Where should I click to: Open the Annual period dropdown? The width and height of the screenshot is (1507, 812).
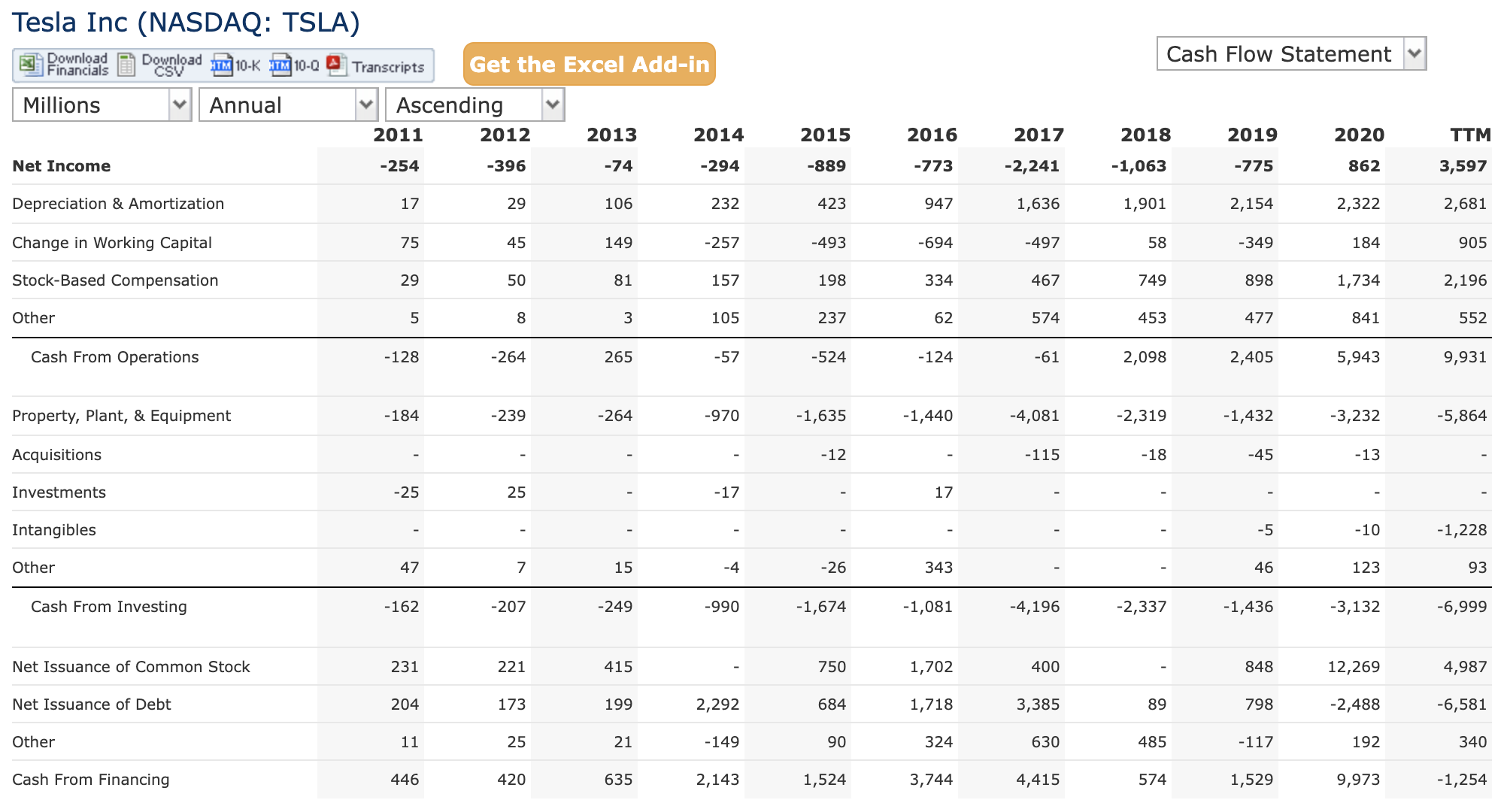pyautogui.click(x=289, y=105)
